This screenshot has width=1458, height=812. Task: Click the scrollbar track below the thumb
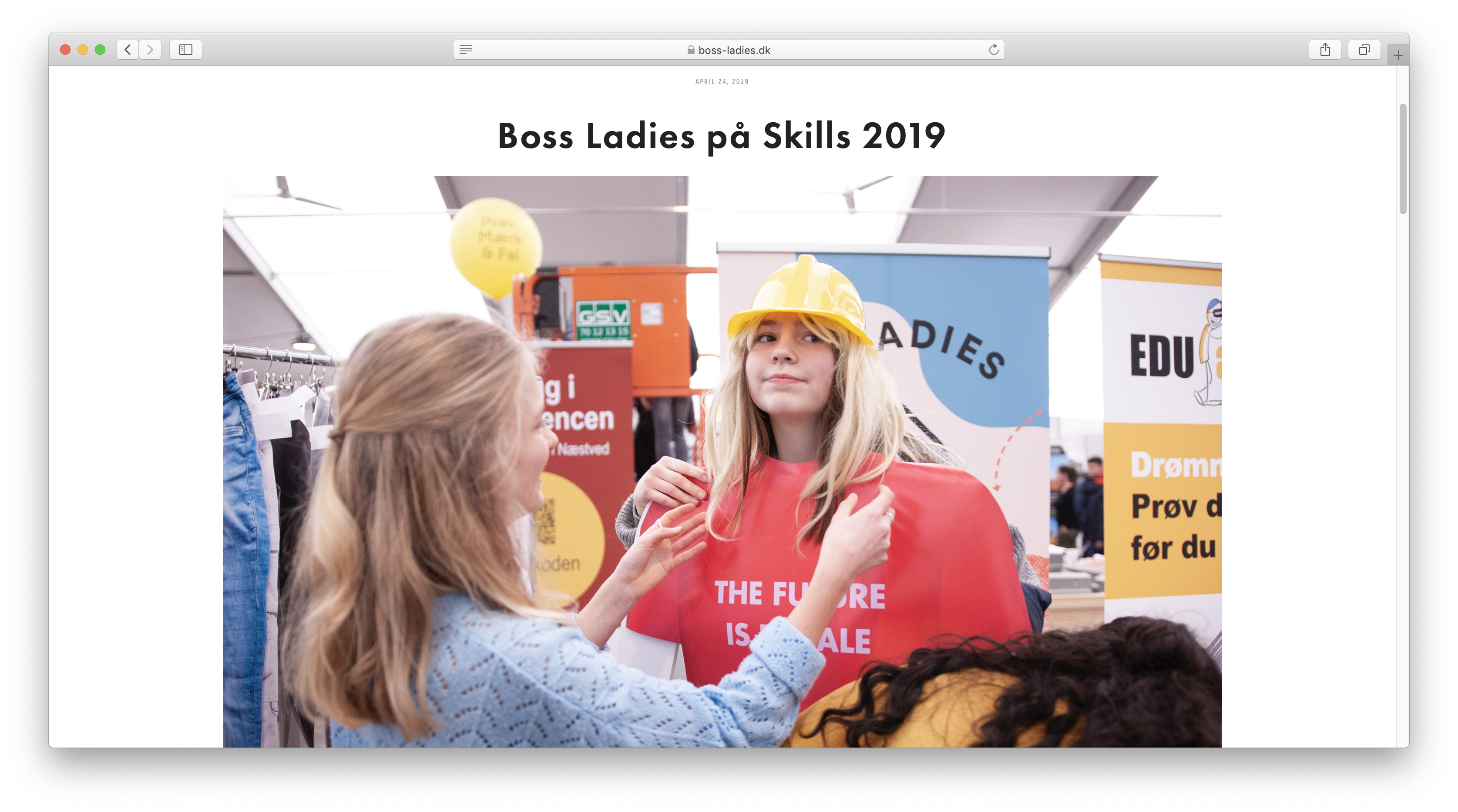pyautogui.click(x=1403, y=453)
